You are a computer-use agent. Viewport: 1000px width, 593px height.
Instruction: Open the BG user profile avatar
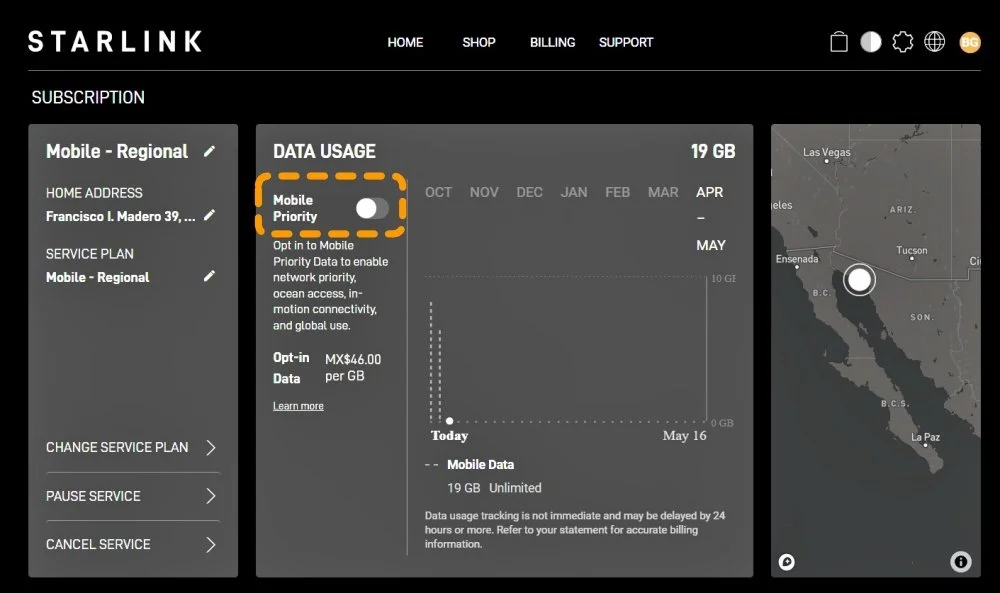(x=969, y=42)
